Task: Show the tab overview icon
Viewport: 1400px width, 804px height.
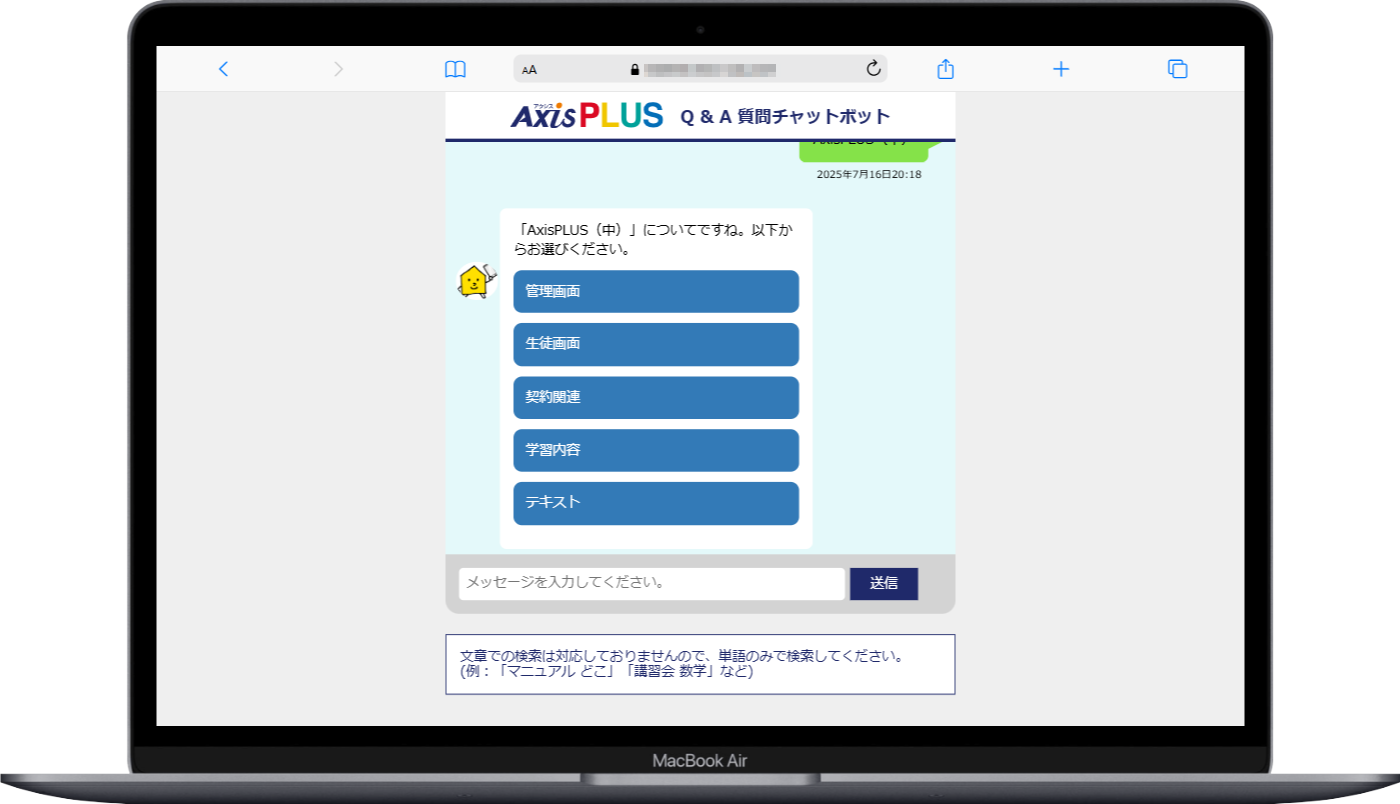Action: pyautogui.click(x=1177, y=69)
